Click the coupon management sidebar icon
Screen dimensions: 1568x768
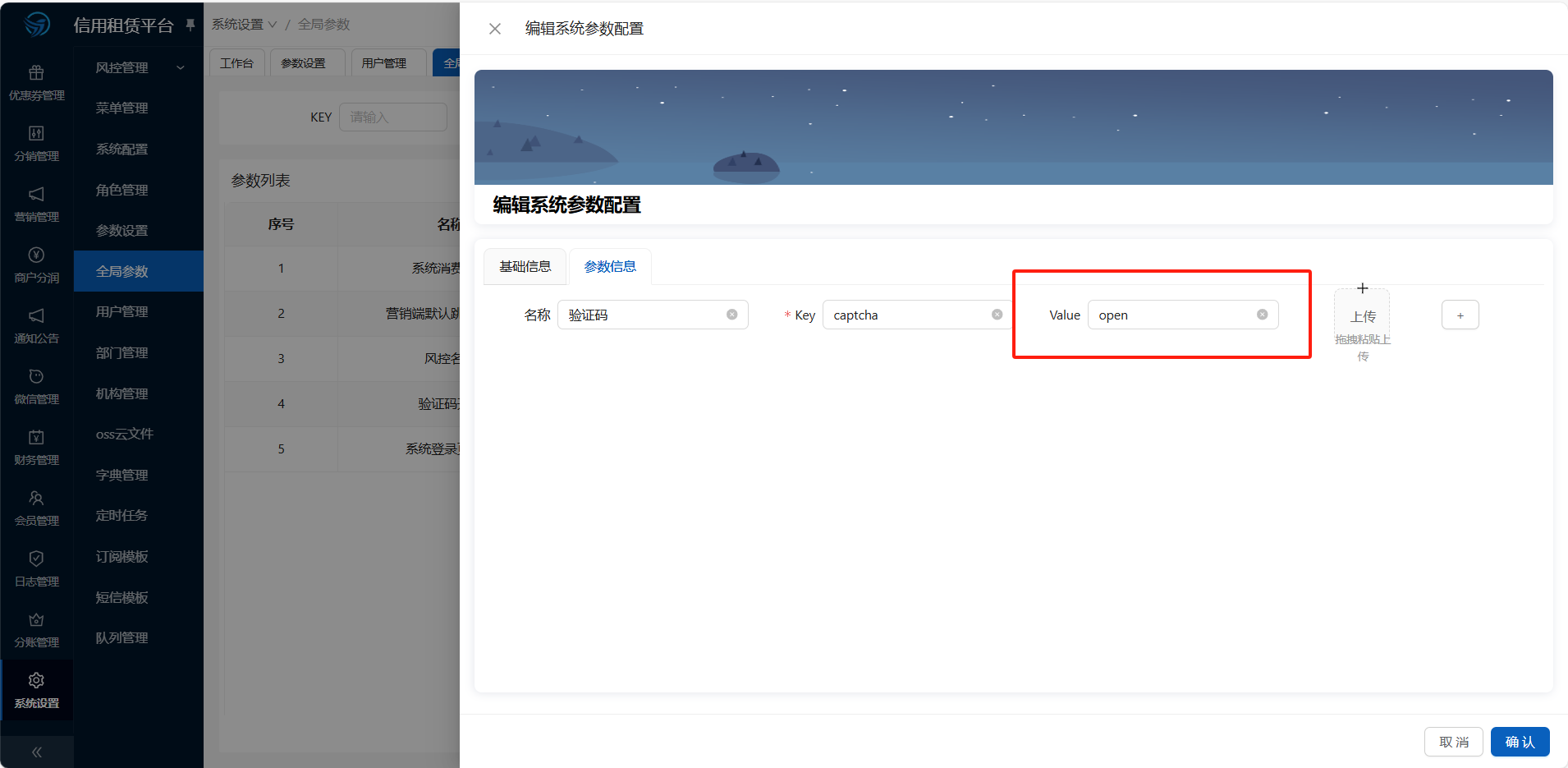36,74
